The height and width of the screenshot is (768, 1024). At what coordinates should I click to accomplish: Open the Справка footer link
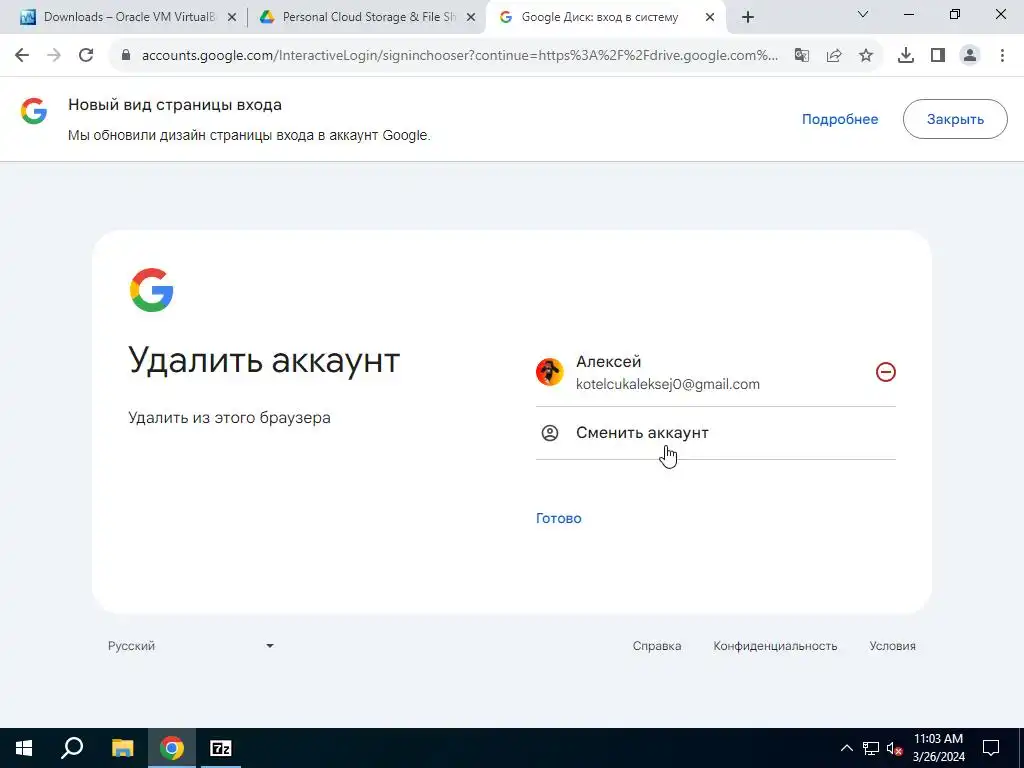(x=657, y=646)
